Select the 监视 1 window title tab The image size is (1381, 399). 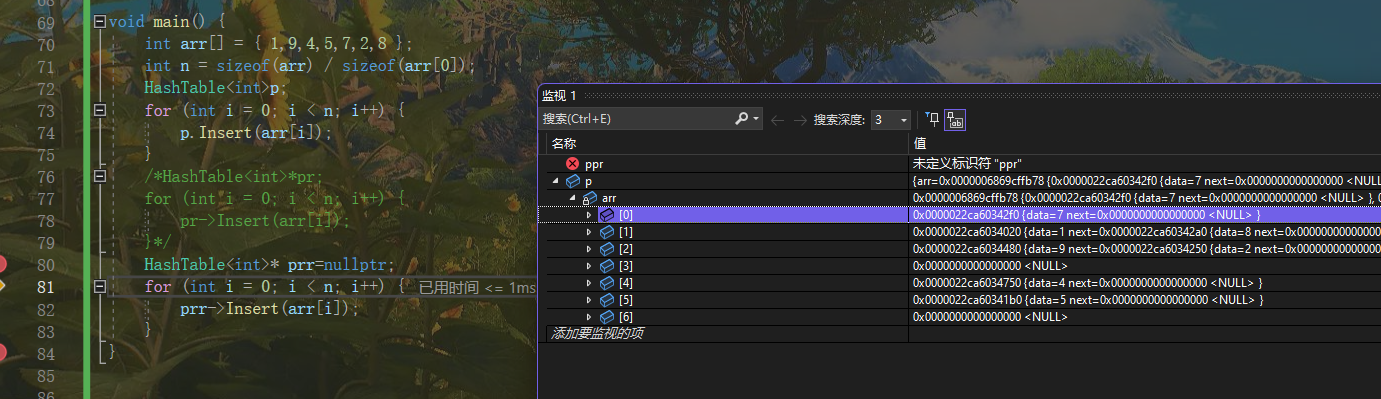coord(560,95)
